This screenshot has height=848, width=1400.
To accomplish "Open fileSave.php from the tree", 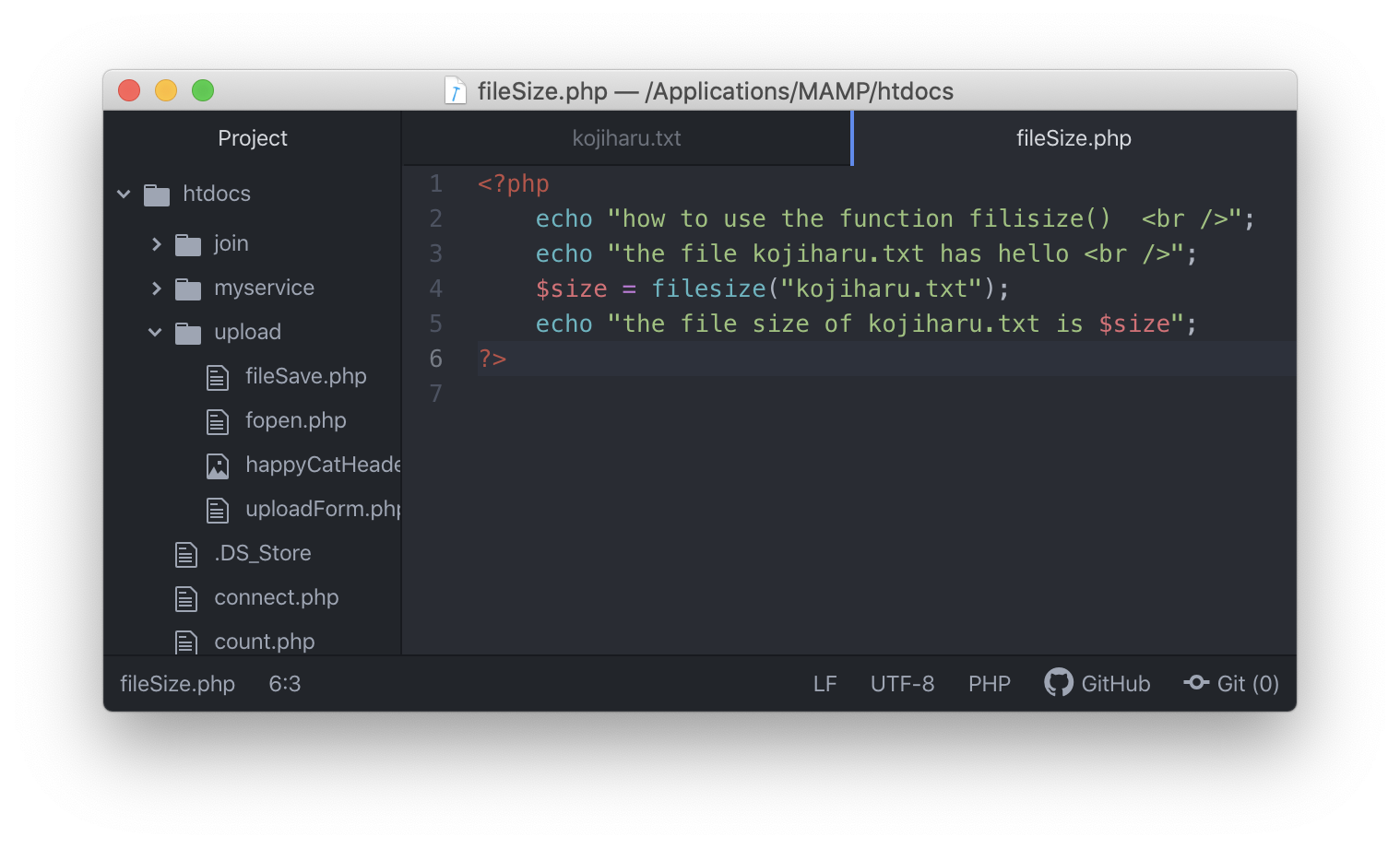I will pos(306,376).
